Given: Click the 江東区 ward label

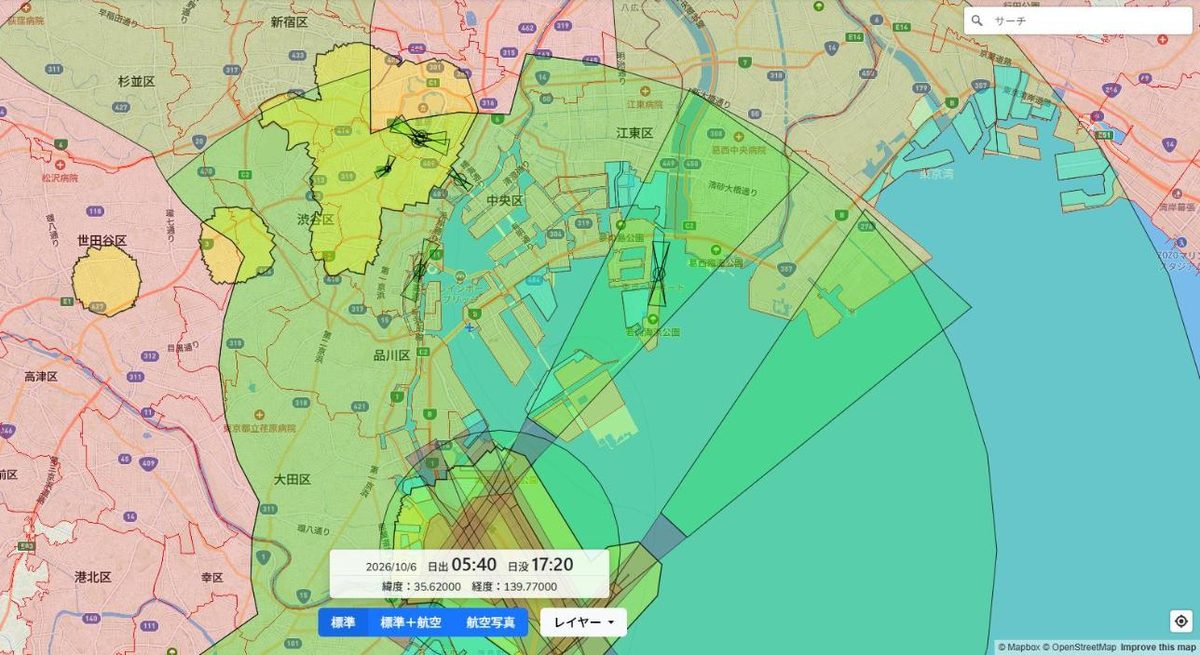Looking at the screenshot, I should point(634,132).
